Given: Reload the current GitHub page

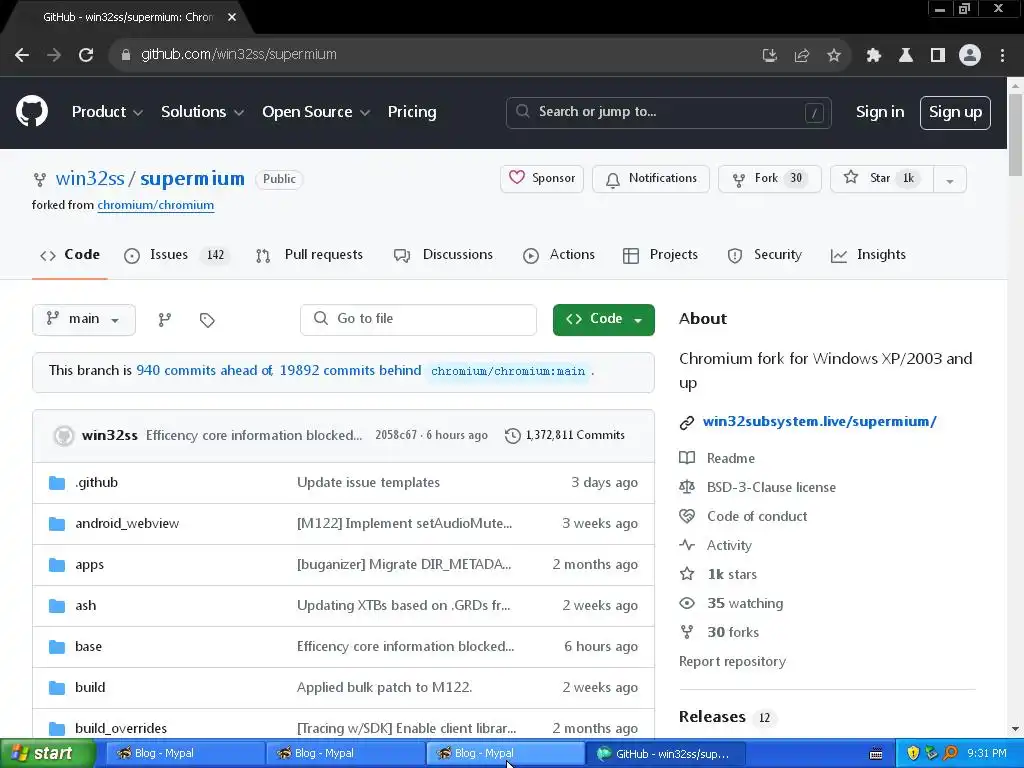Looking at the screenshot, I should pyautogui.click(x=86, y=55).
